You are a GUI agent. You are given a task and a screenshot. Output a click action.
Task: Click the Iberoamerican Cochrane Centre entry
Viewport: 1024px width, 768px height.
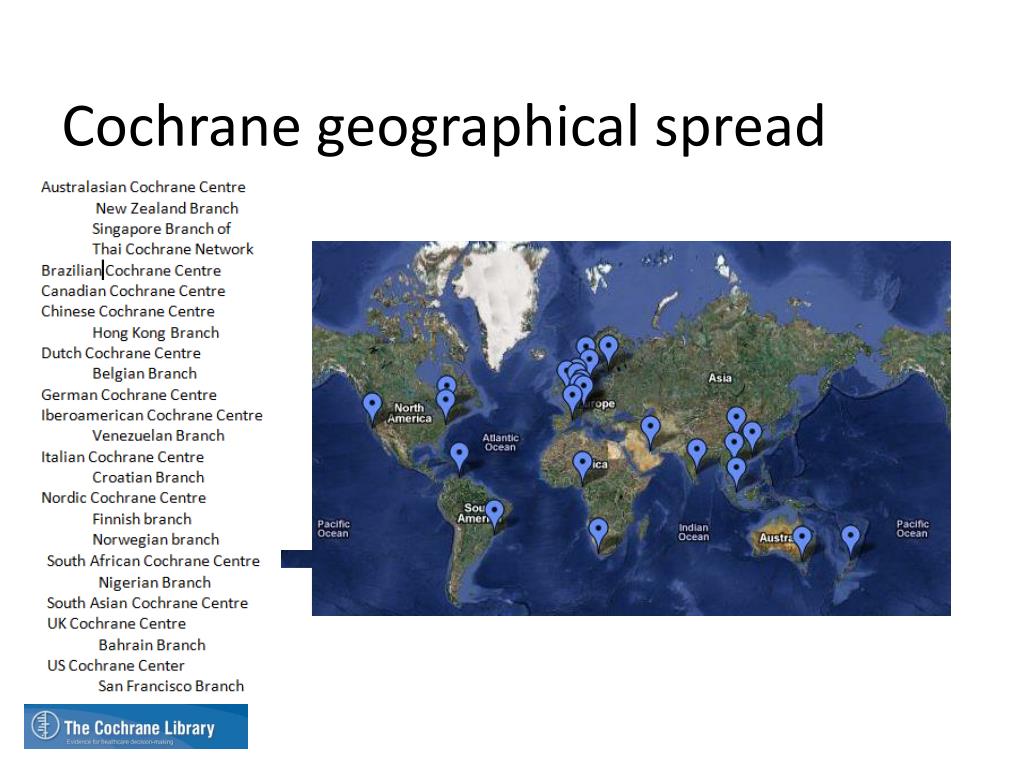[152, 415]
